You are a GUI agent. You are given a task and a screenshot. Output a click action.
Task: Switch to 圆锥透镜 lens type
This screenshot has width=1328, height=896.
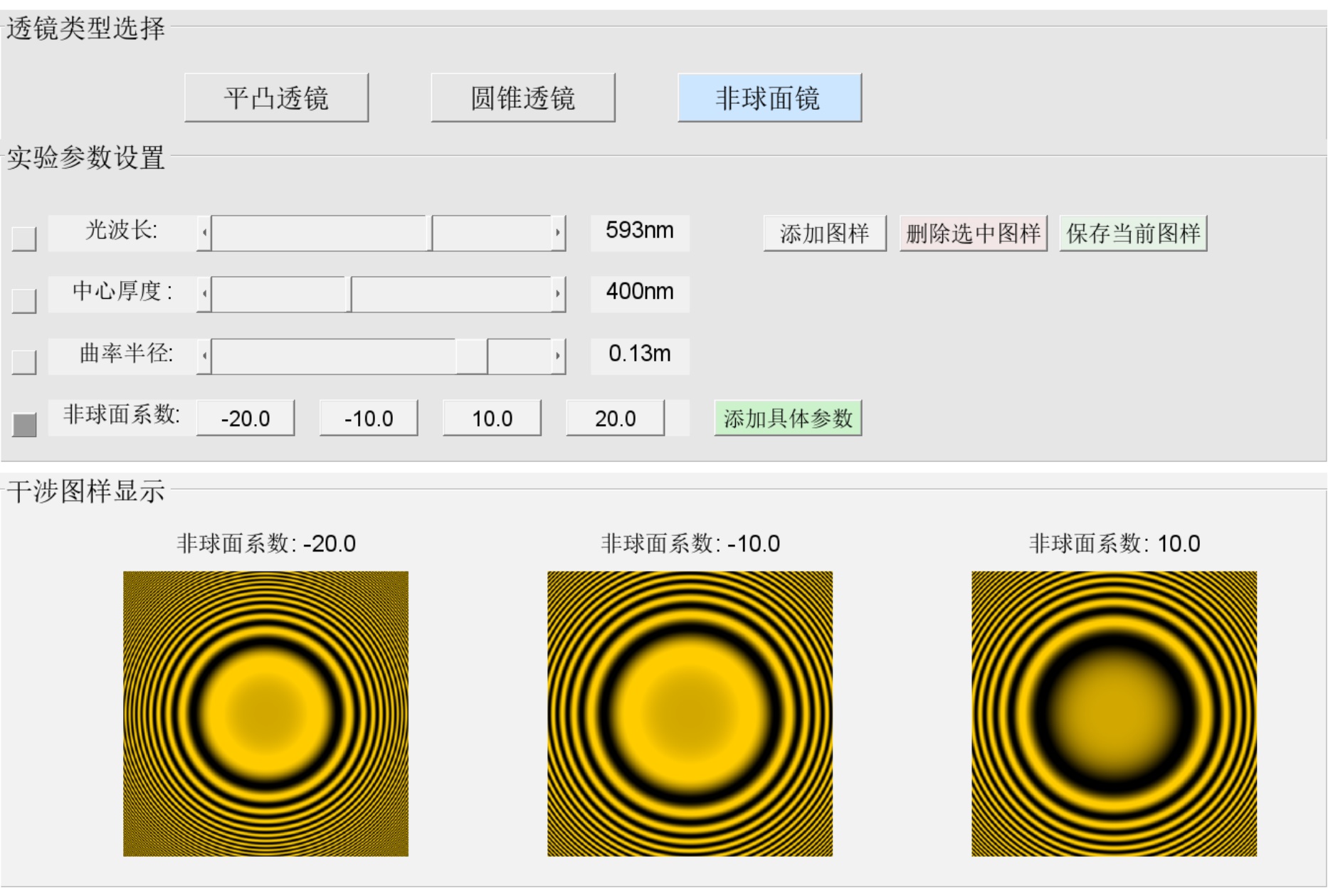(x=522, y=97)
